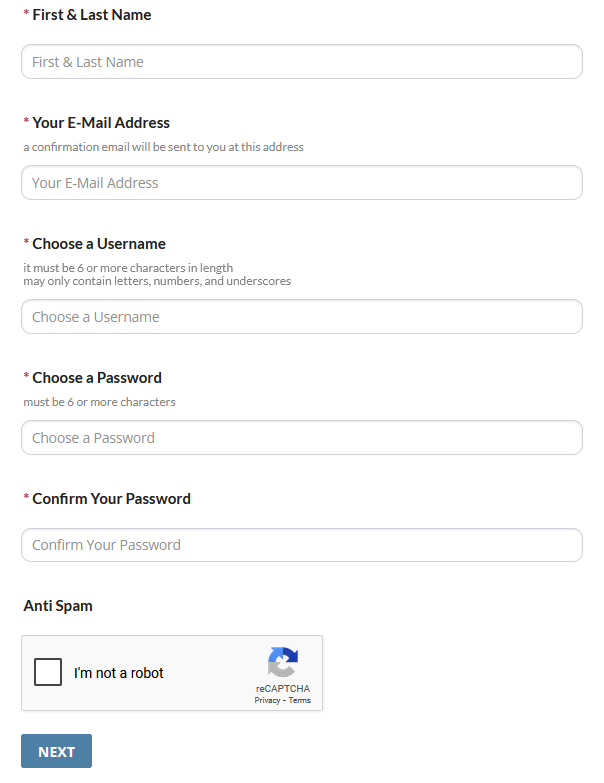Click into the E-Mail Address input

pos(301,183)
